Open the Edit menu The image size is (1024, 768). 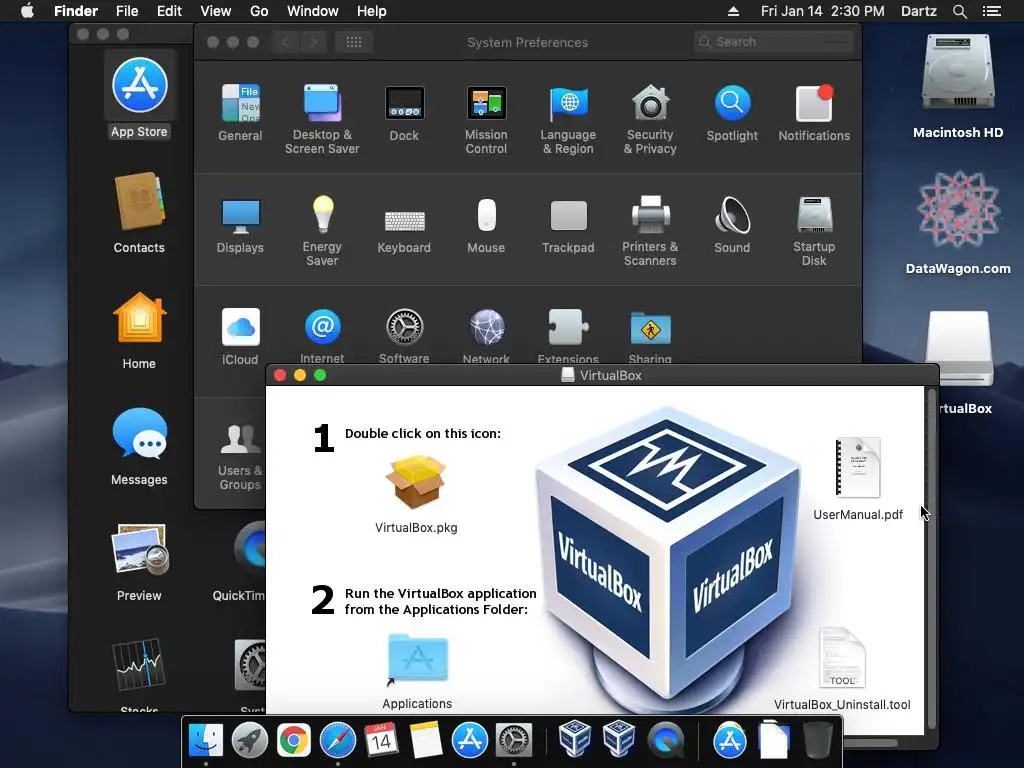[169, 11]
